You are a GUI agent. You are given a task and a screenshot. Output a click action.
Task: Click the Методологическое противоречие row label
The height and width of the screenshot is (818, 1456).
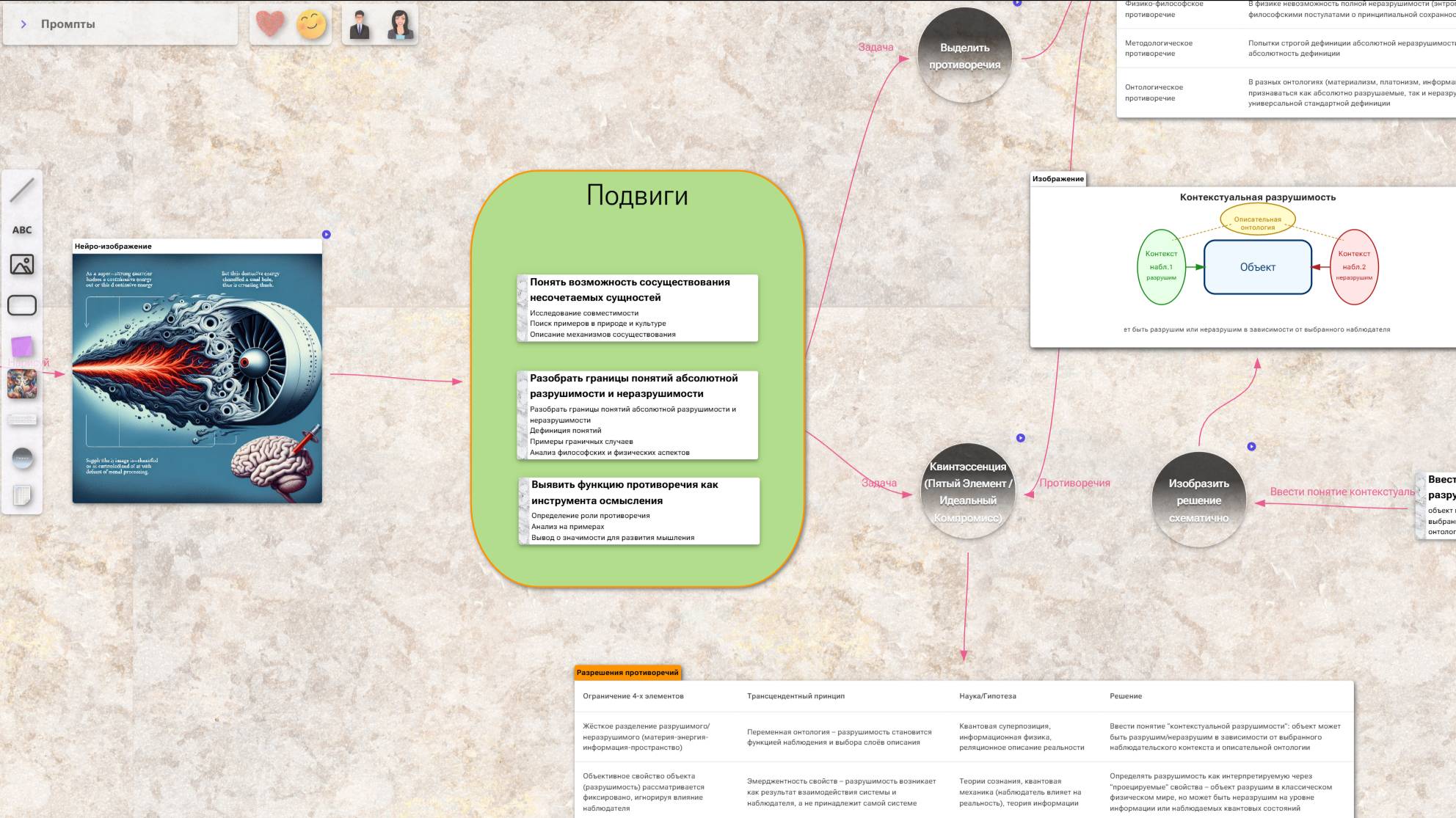(x=1158, y=48)
